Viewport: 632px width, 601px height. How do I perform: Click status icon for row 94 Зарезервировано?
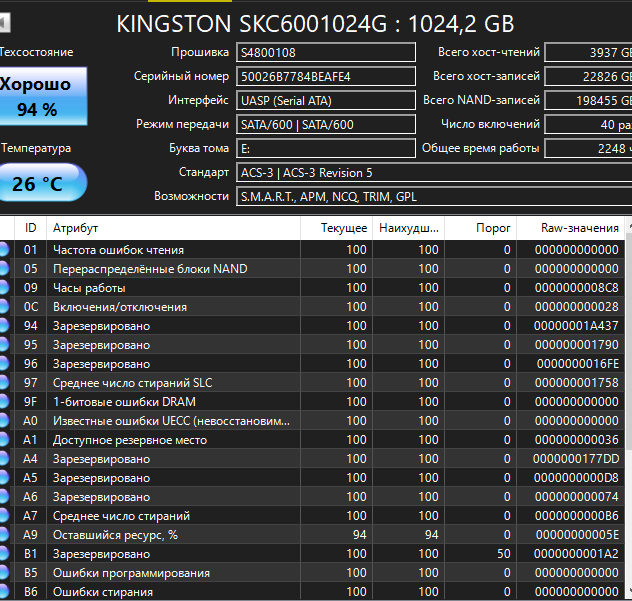click(4, 326)
